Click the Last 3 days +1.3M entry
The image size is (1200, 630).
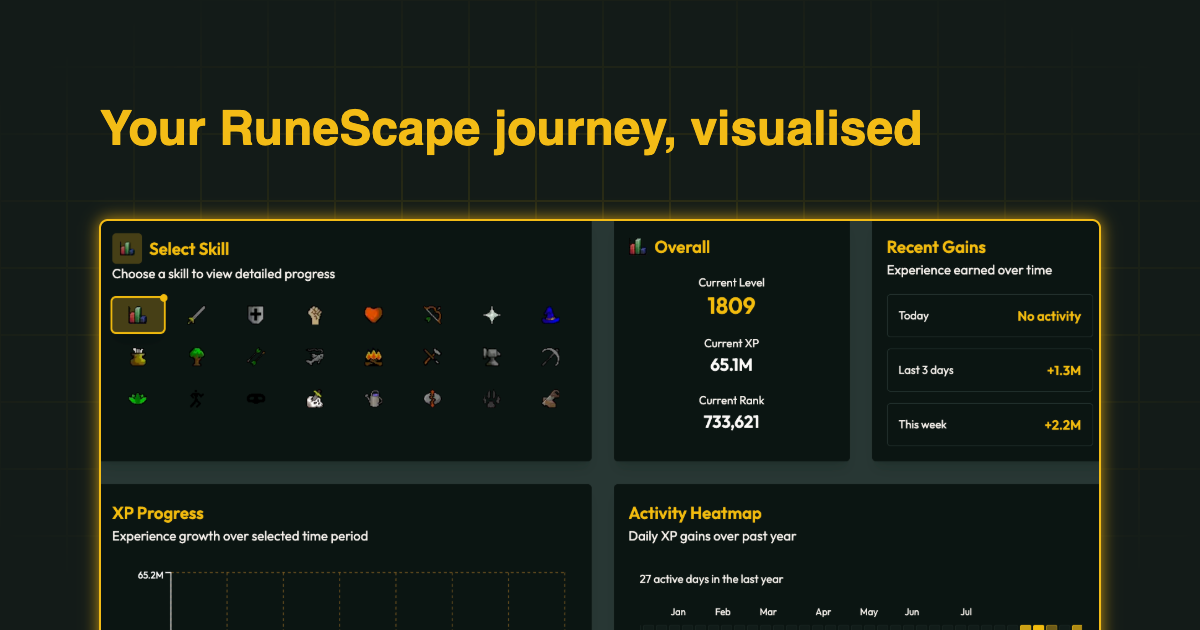(989, 370)
